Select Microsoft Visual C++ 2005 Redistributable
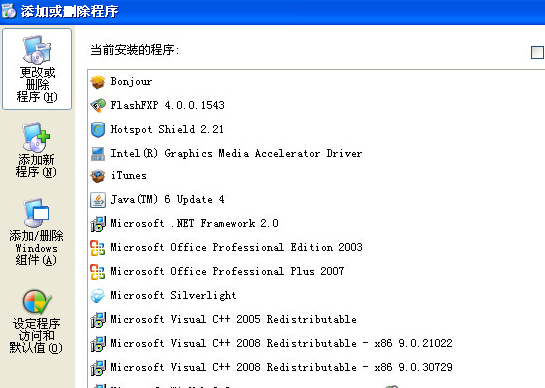Viewport: 545px width, 388px height. (x=234, y=319)
